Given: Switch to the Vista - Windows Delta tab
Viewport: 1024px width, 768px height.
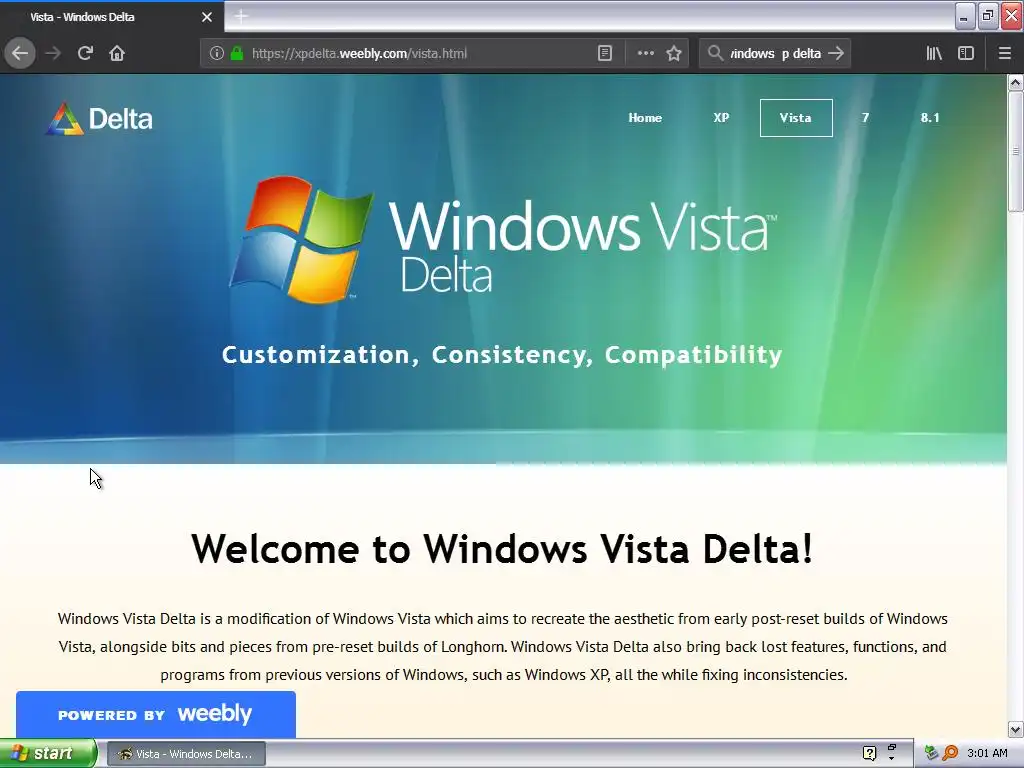Looking at the screenshot, I should tap(111, 17).
